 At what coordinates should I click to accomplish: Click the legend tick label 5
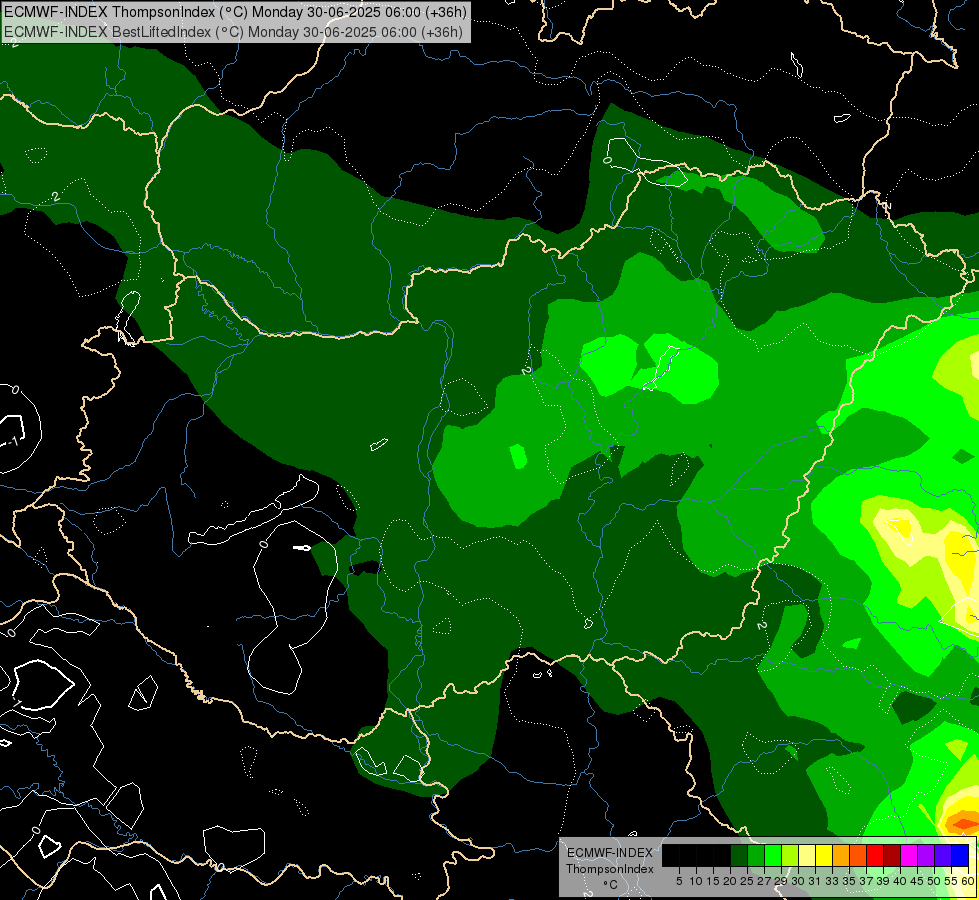click(x=679, y=881)
